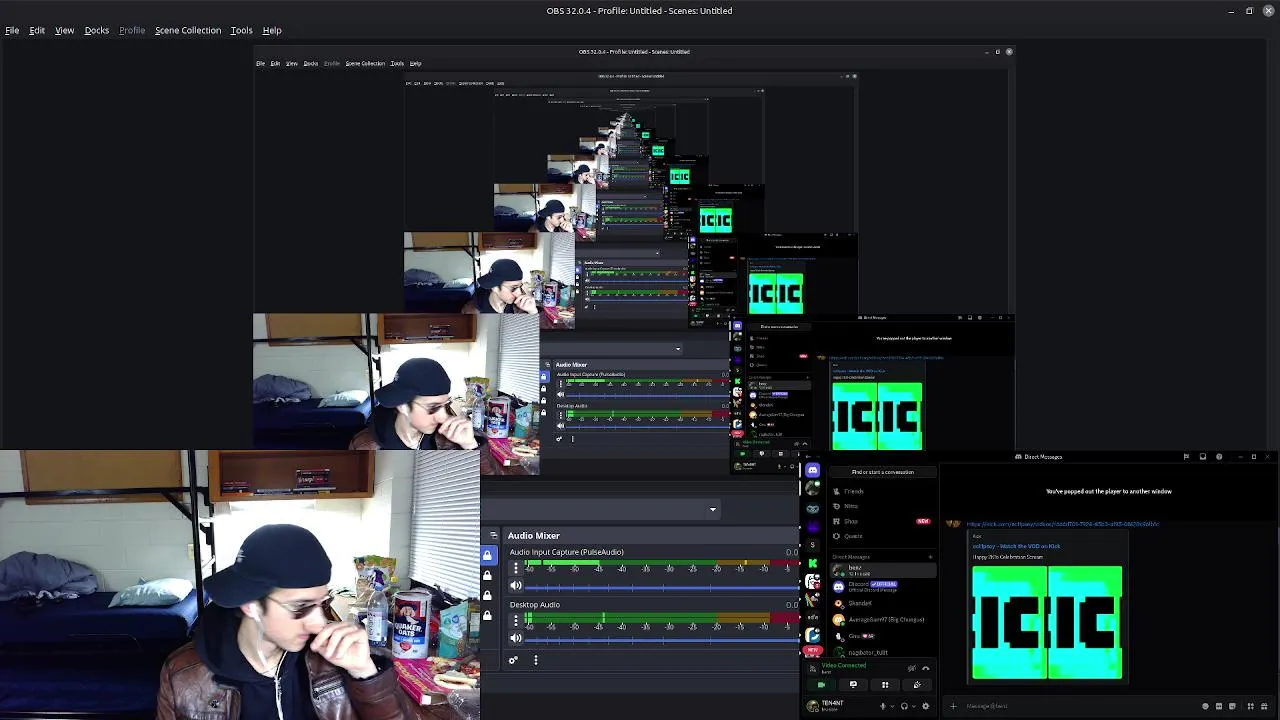Open the Watch the VOD on Kick link
This screenshot has width=1280, height=720.
(1017, 546)
